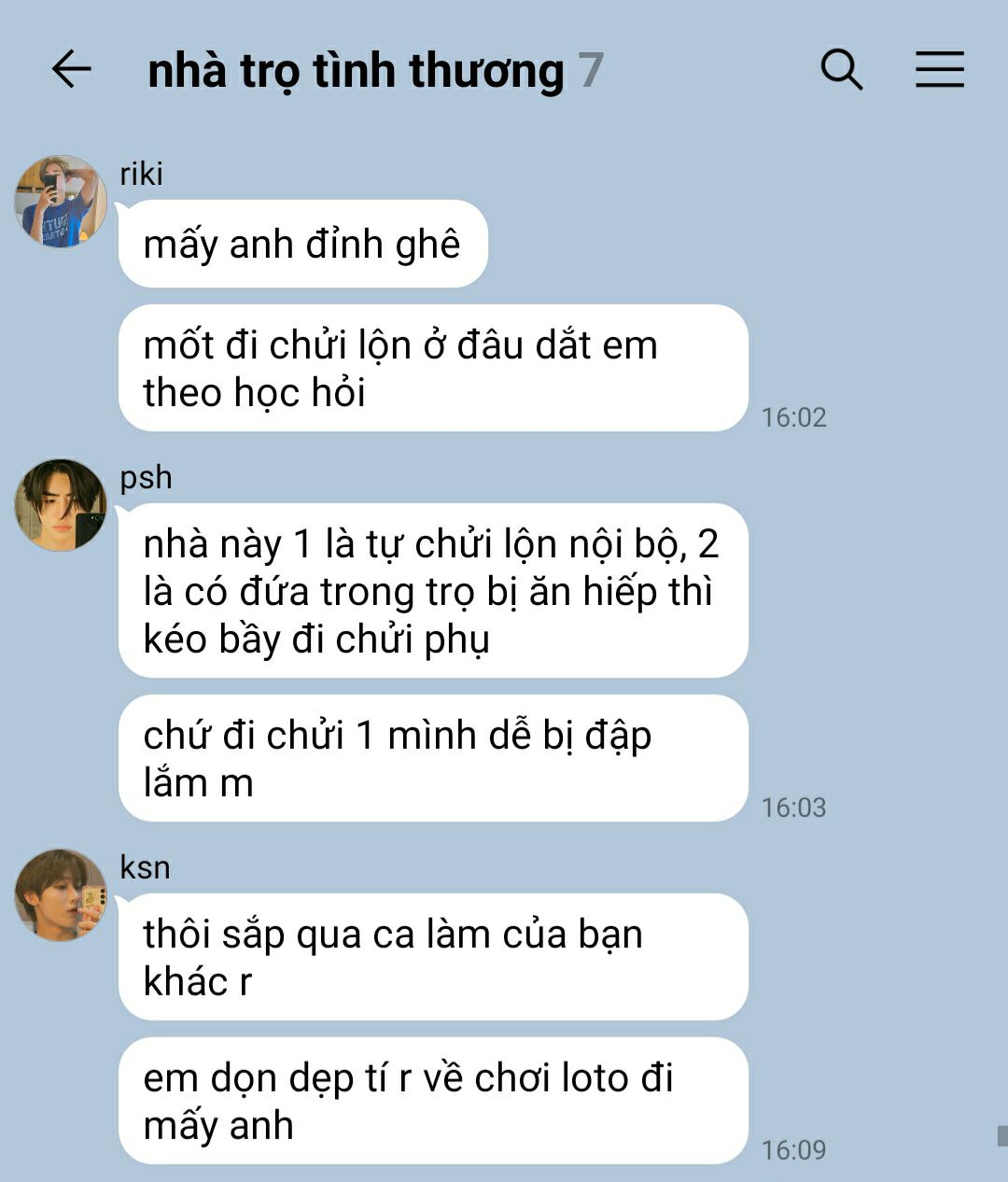
Task: Select the message 'em dọn dẹp tí r về'
Action: [x=433, y=1101]
